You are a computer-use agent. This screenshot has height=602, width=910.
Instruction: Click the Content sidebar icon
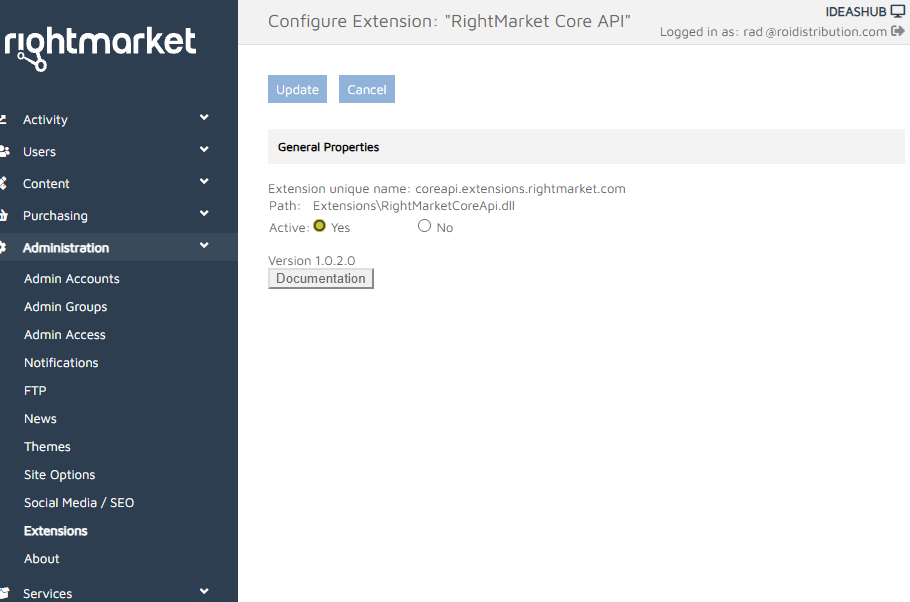pyautogui.click(x=8, y=183)
